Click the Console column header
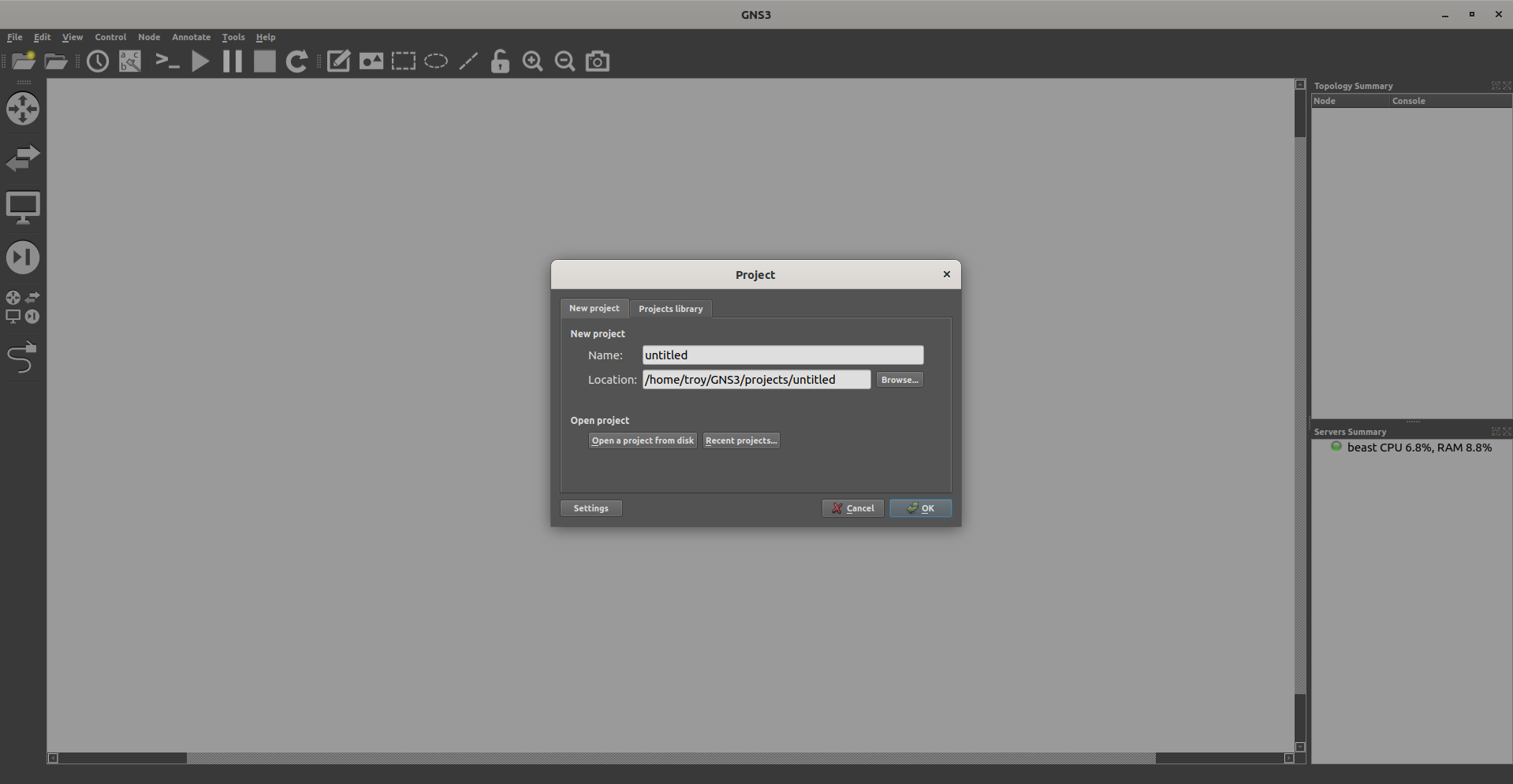The width and height of the screenshot is (1513, 784). pyautogui.click(x=1451, y=101)
